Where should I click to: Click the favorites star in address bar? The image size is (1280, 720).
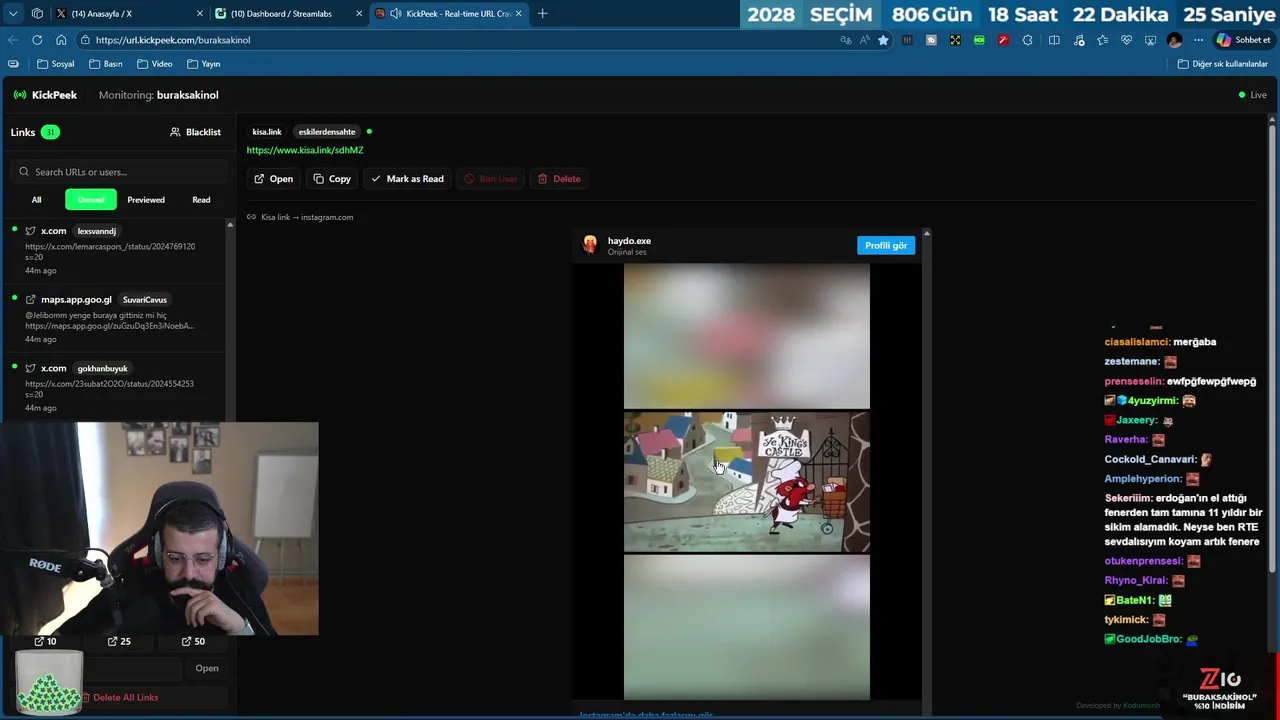click(x=883, y=40)
